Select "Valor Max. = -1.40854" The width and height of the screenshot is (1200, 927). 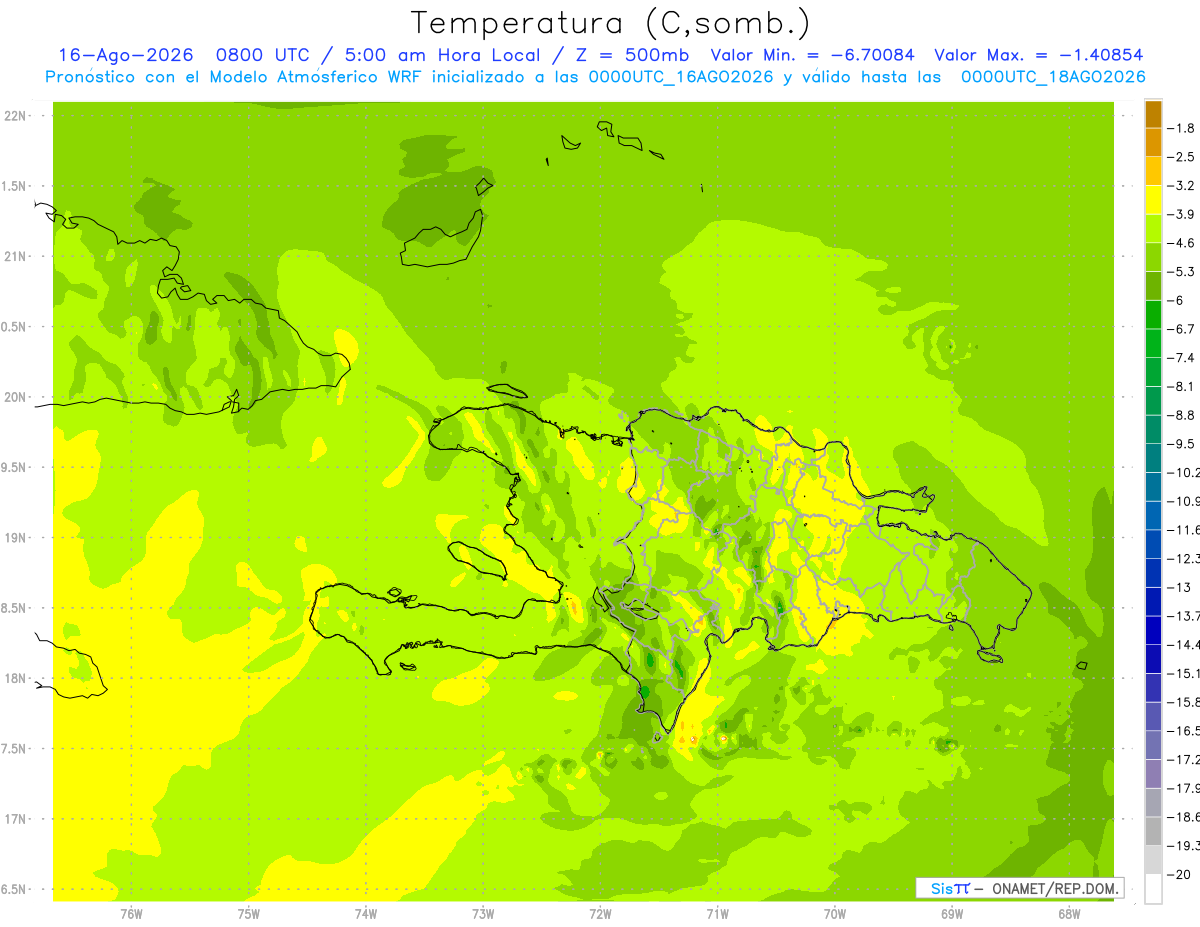tap(1038, 56)
